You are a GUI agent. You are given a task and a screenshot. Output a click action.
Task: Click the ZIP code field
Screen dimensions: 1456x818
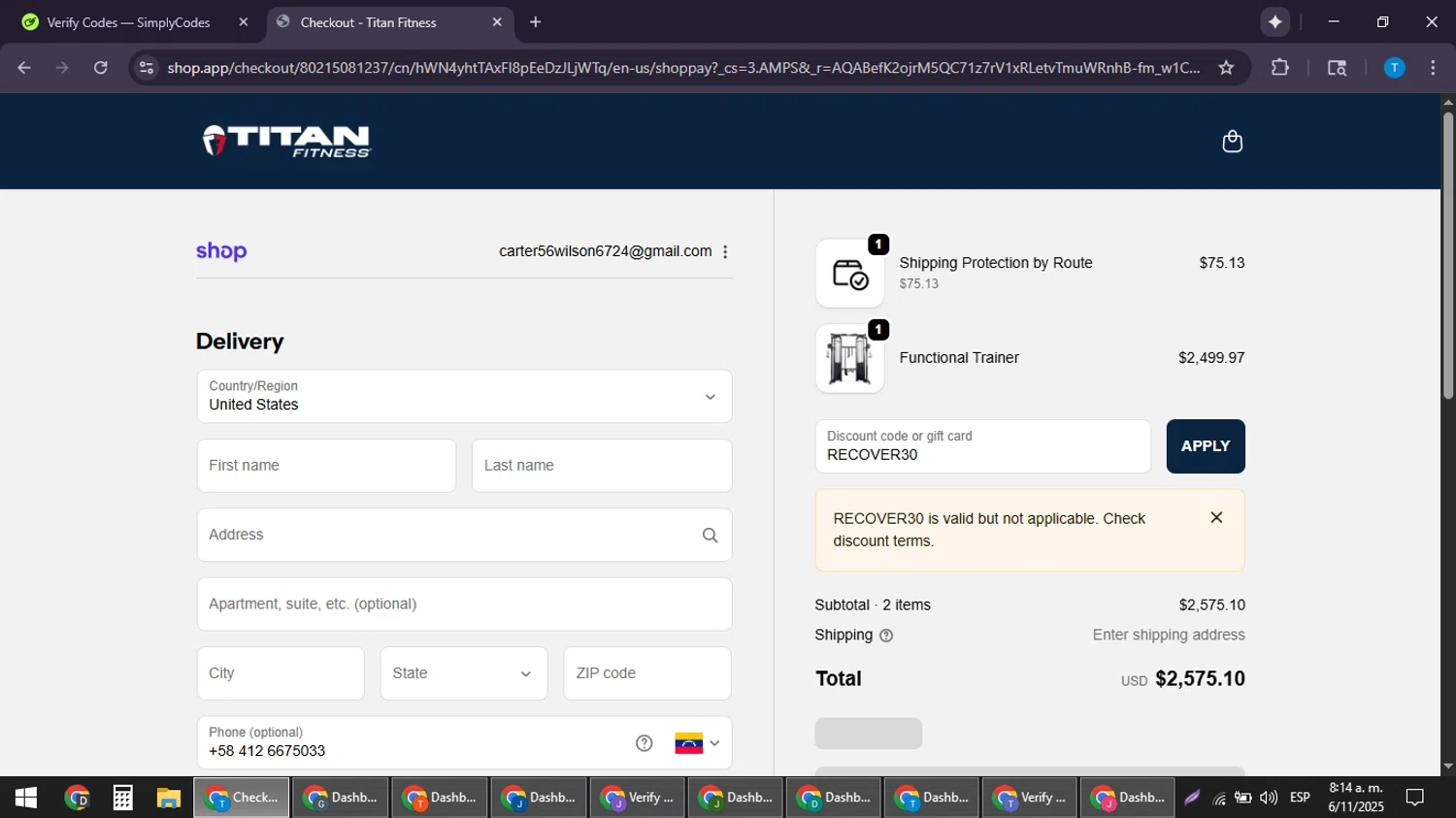[x=647, y=673]
